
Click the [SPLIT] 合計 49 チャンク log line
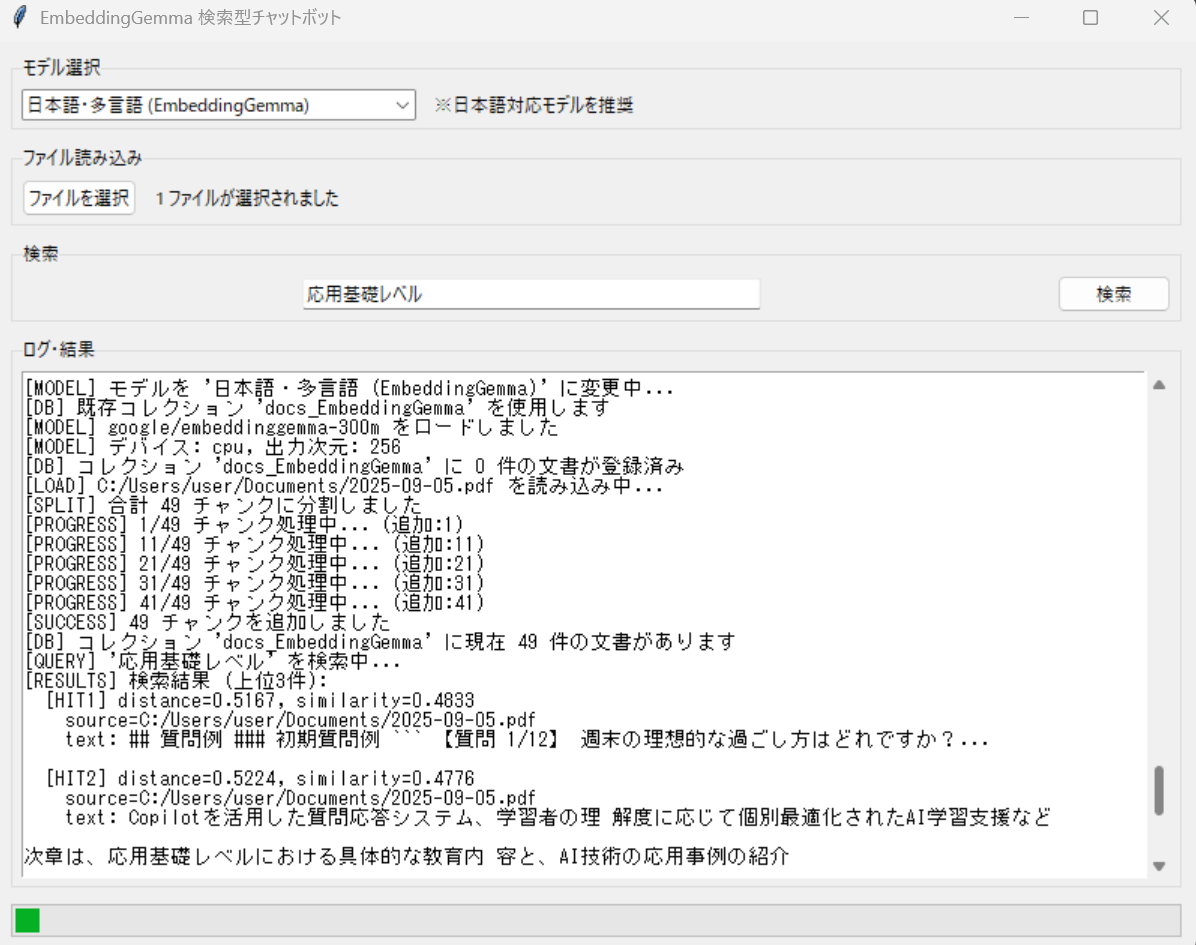(x=223, y=505)
